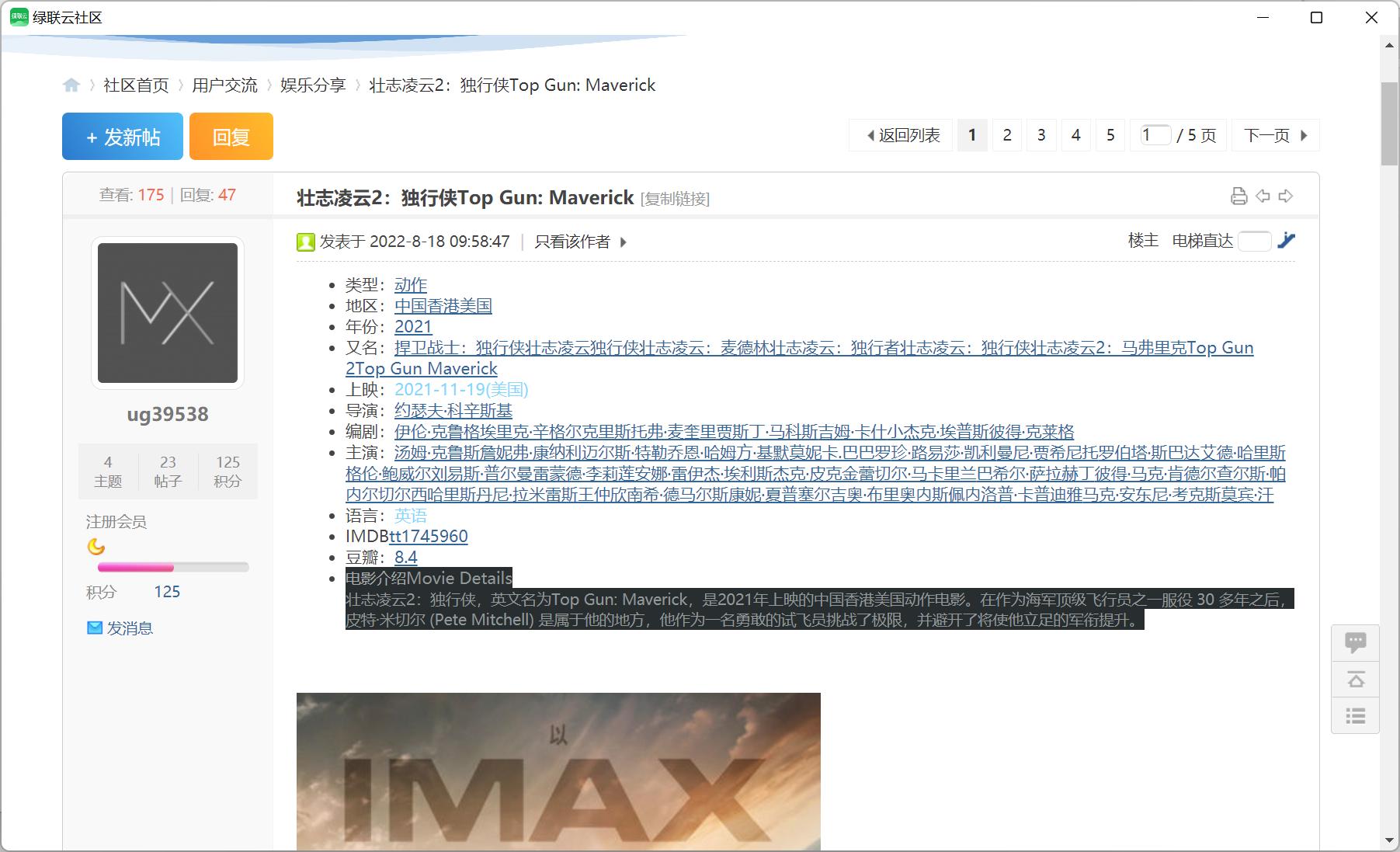Click the back-to-top icon on the right
The image size is (1400, 852).
click(x=1356, y=679)
